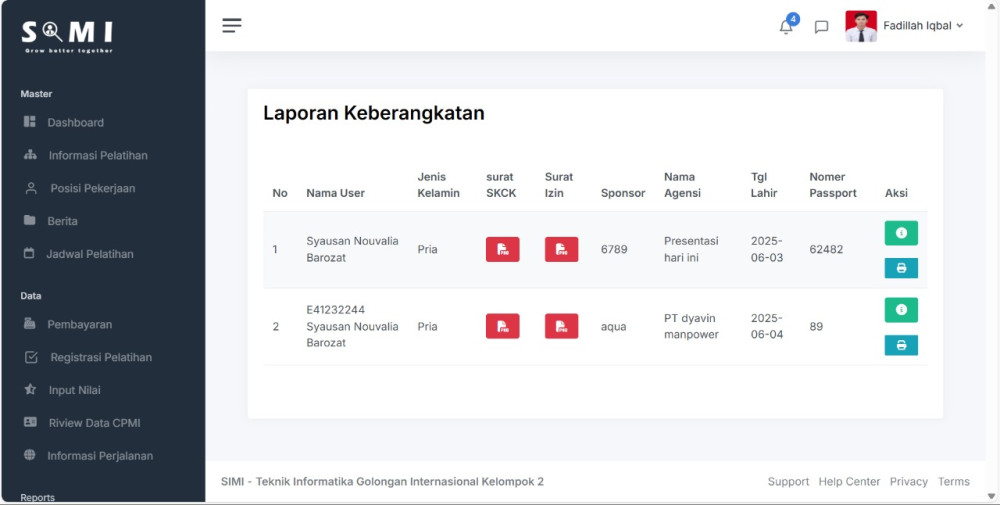1000x505 pixels.
Task: Click the Help Center footer link
Action: tap(849, 482)
